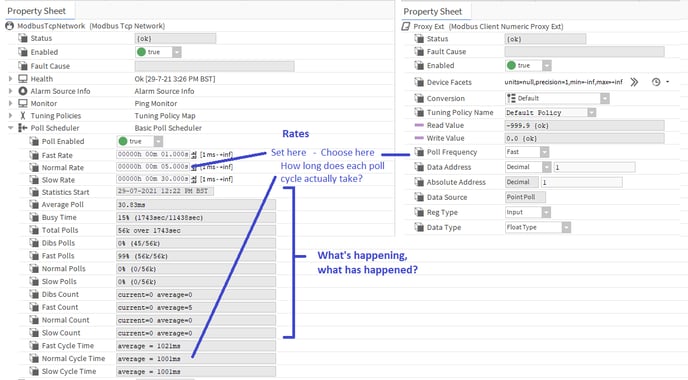Click property icon beside Total Polls
This screenshot has width=688, height=380.
[34, 230]
